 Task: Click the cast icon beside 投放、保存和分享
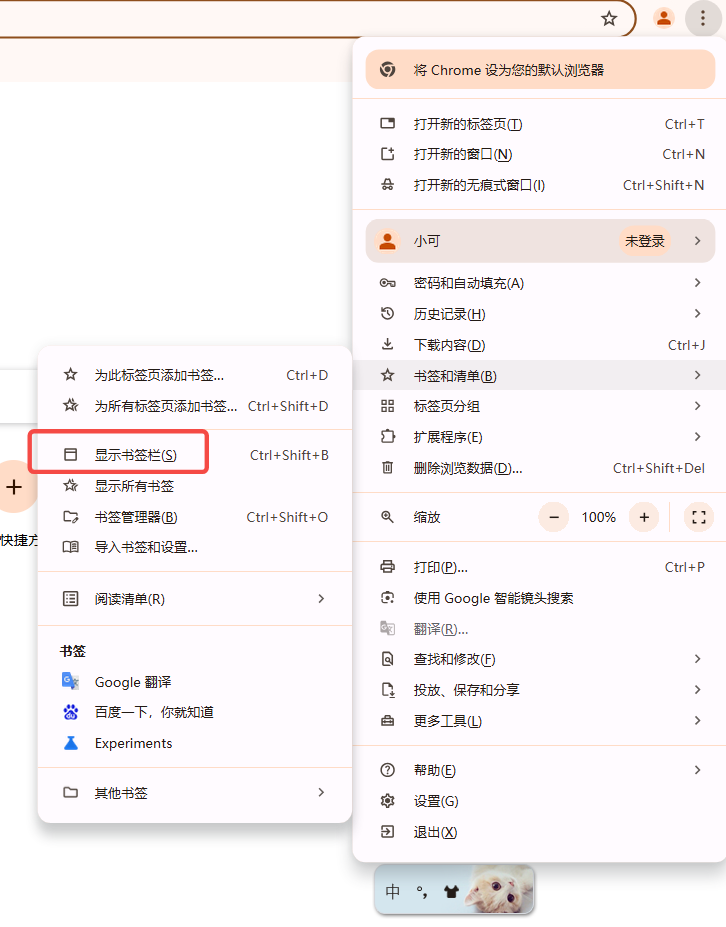tap(387, 690)
